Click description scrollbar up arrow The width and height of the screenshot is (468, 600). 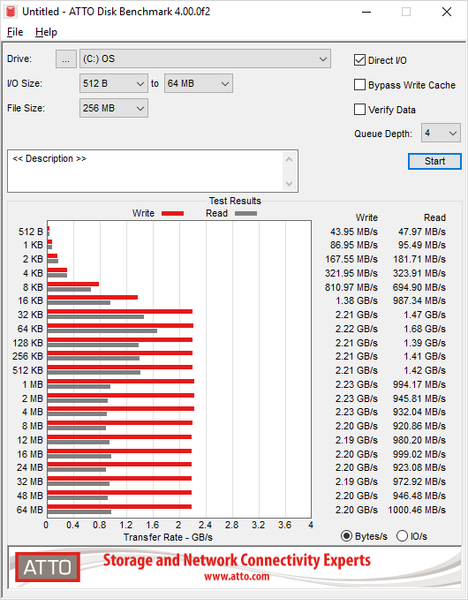tap(289, 159)
